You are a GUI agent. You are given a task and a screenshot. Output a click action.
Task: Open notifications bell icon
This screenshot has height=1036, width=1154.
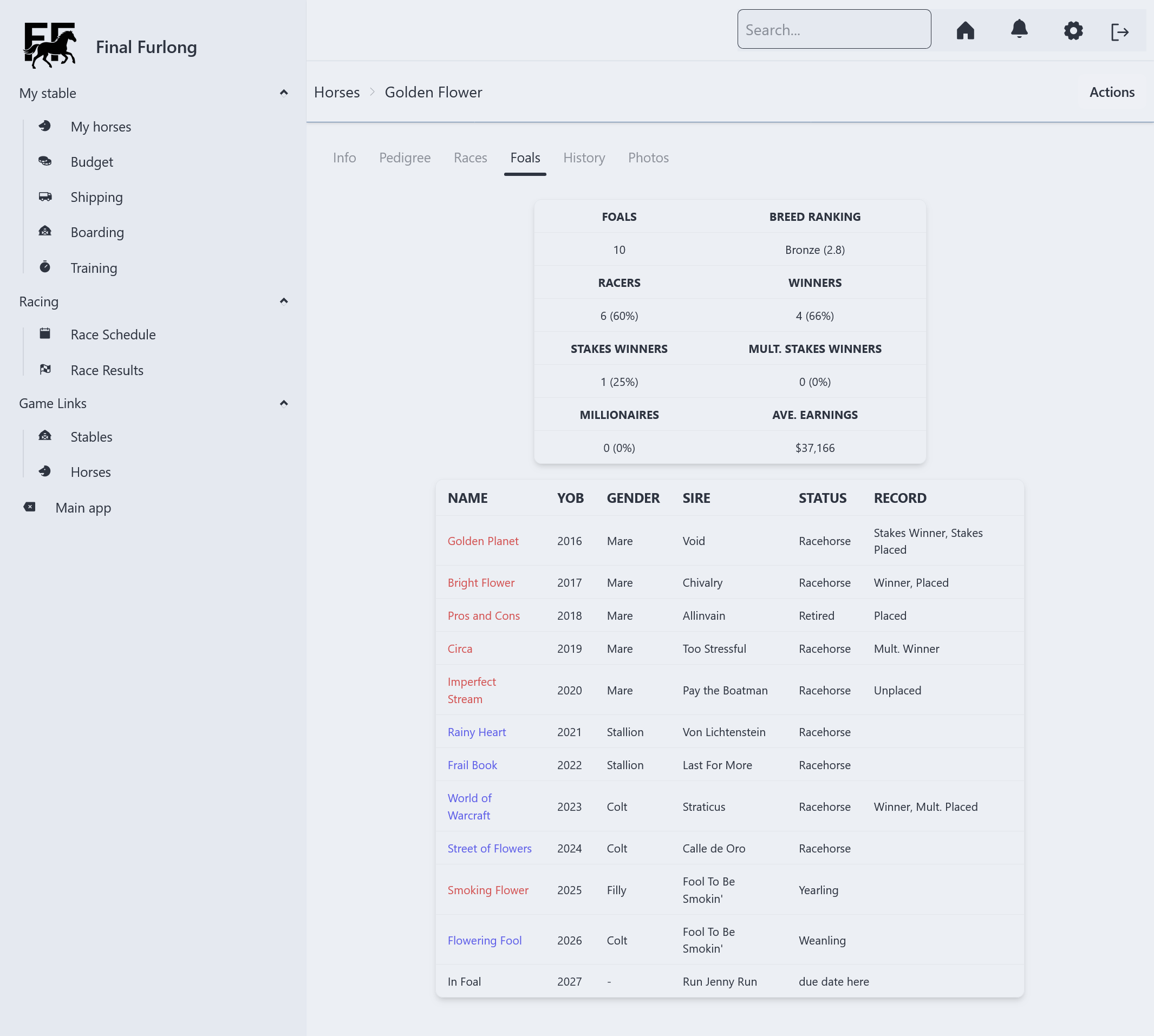[x=1019, y=29]
